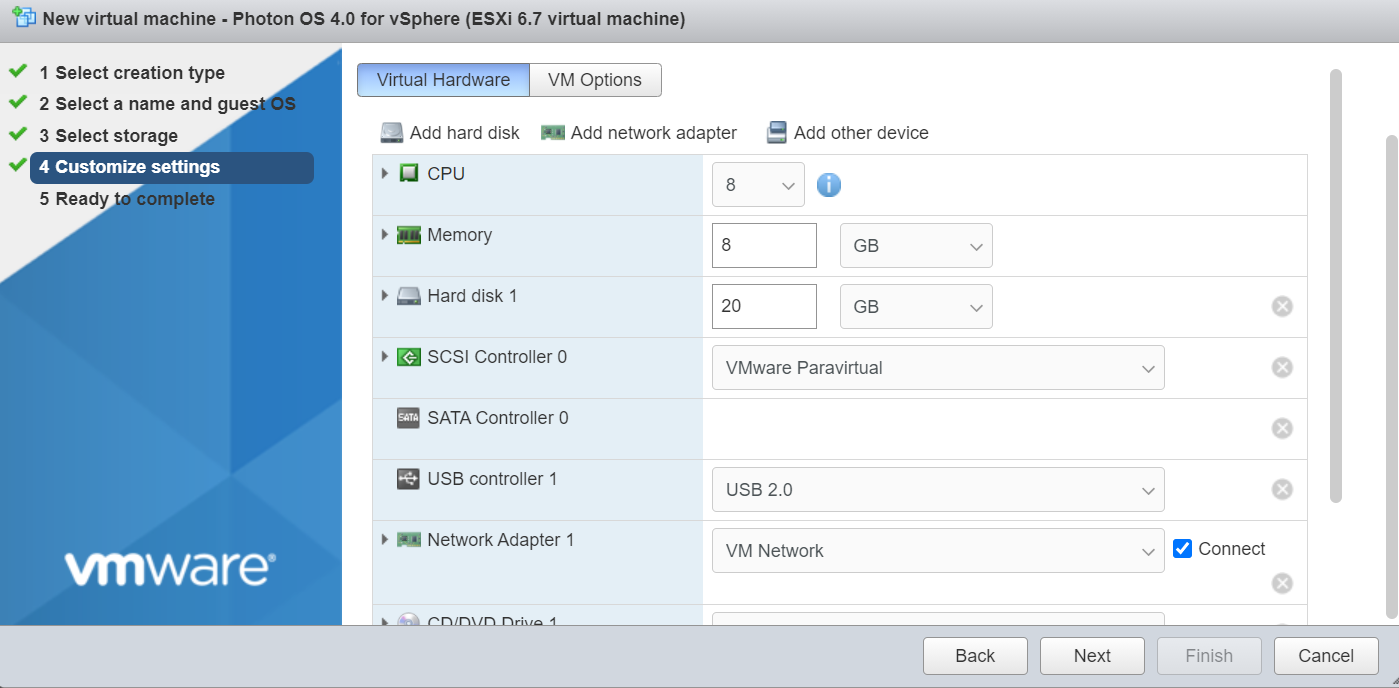Viewport: 1399px width, 688px height.
Task: Click the Add hard disk icon
Action: pos(391,133)
